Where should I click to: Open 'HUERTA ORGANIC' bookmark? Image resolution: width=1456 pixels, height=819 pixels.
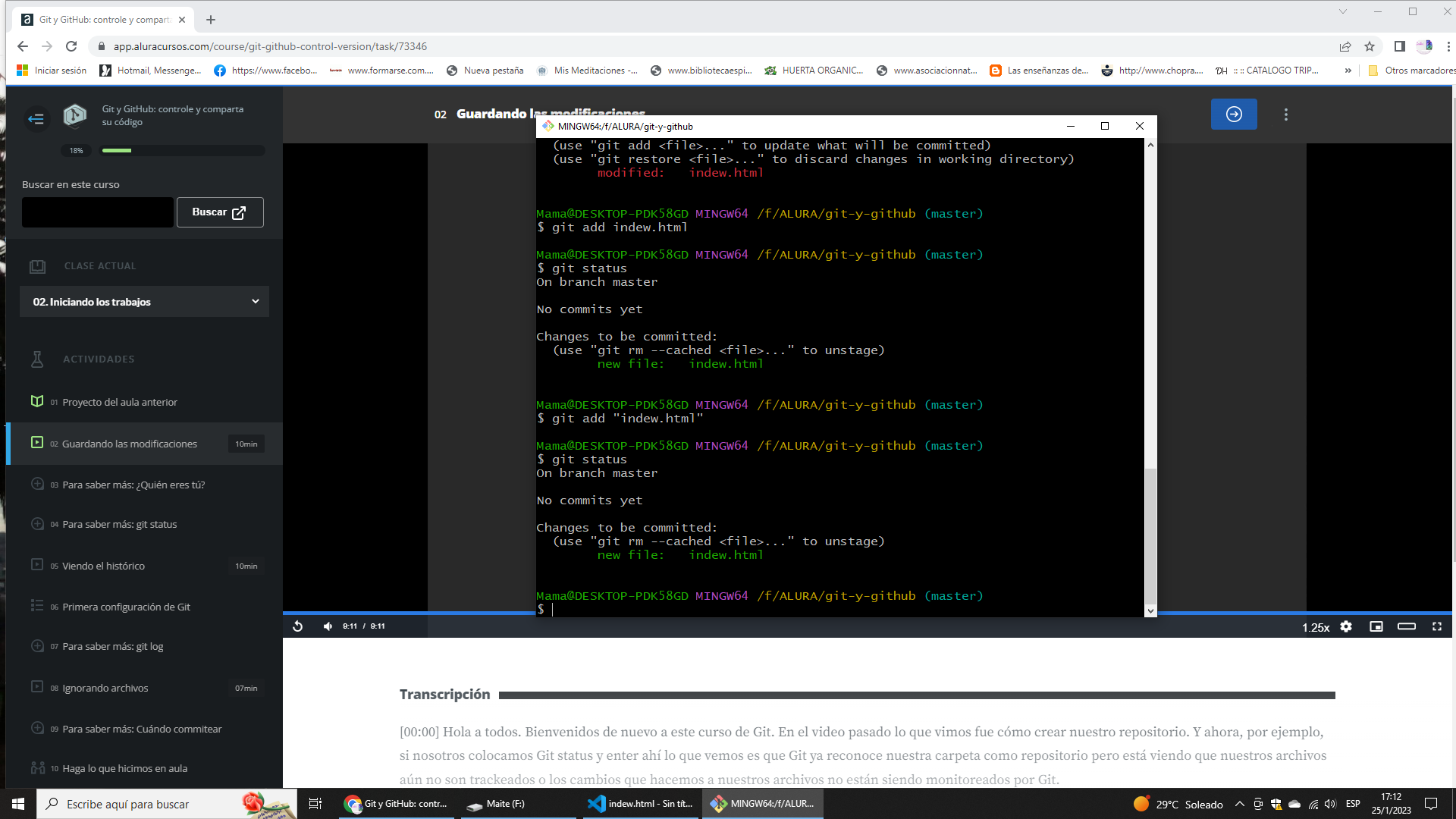814,71
